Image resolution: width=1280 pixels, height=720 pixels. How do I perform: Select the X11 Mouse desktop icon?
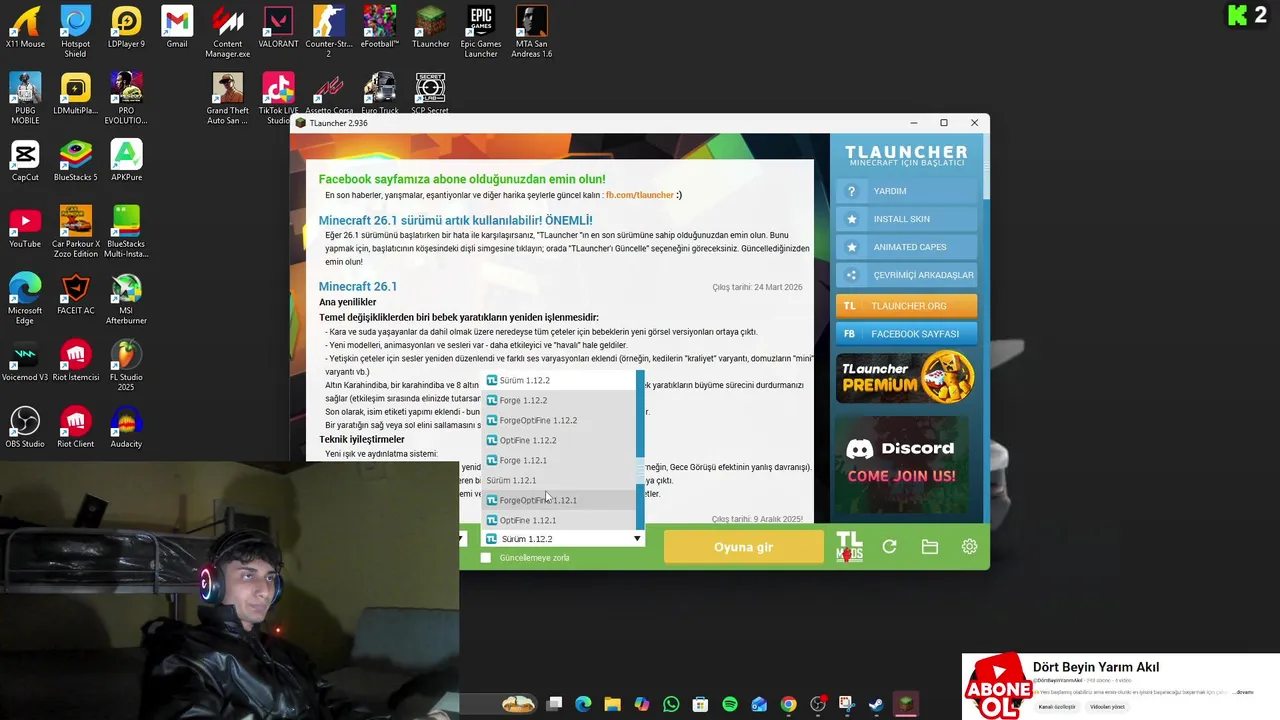click(25, 27)
